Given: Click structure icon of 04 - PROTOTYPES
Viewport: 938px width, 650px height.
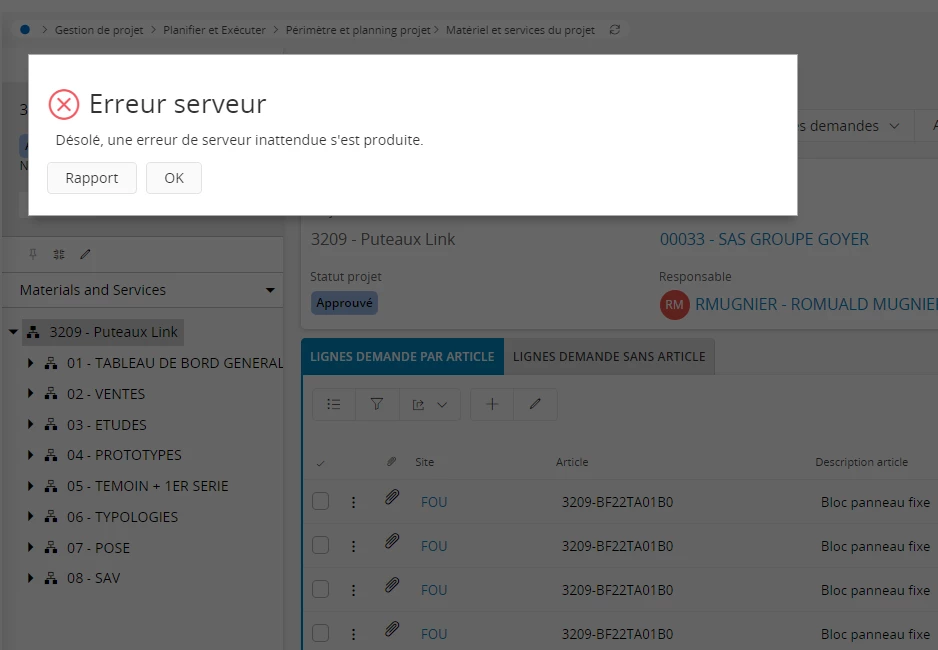Looking at the screenshot, I should tap(51, 455).
